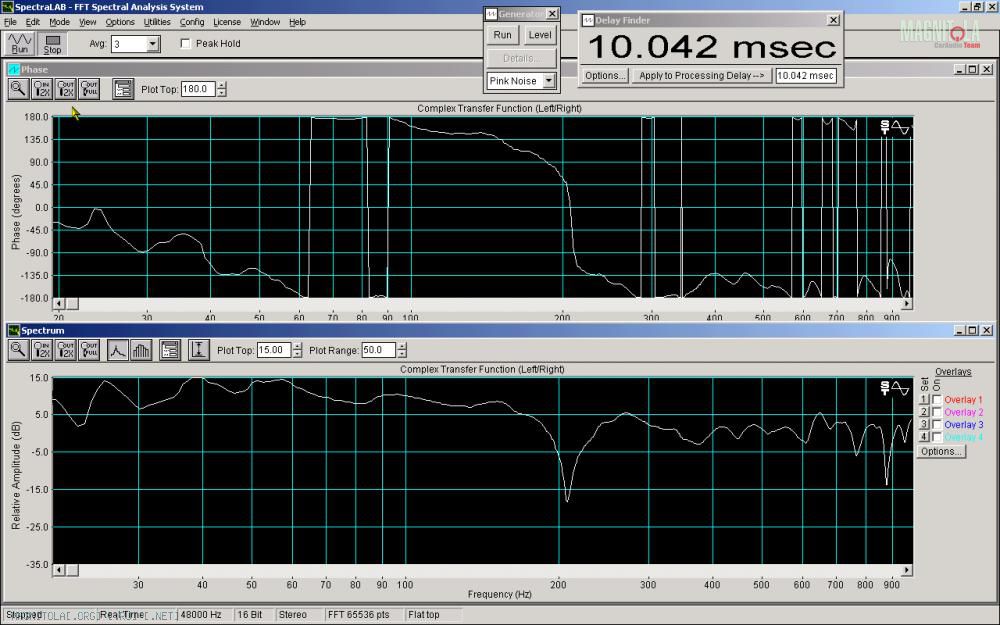Click the Spectrum plot scrollbar right arrow
The width and height of the screenshot is (1000, 625).
tap(907, 570)
